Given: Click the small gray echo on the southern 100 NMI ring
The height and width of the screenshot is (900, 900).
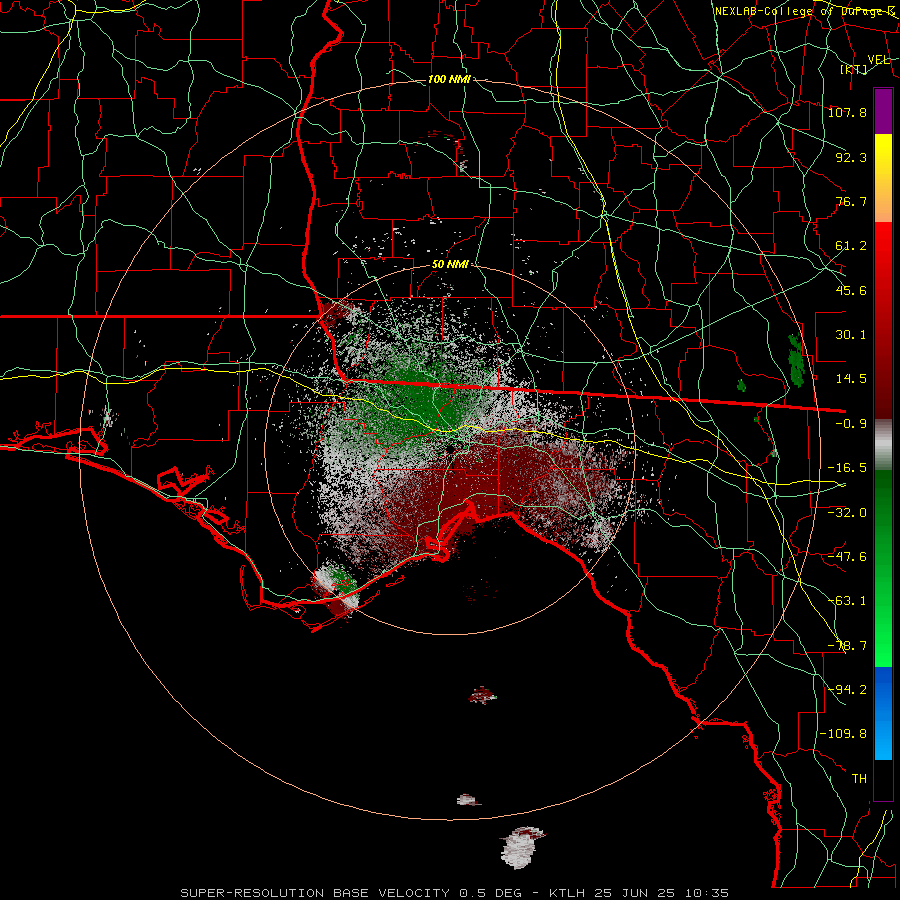Looking at the screenshot, I should coord(467,800).
